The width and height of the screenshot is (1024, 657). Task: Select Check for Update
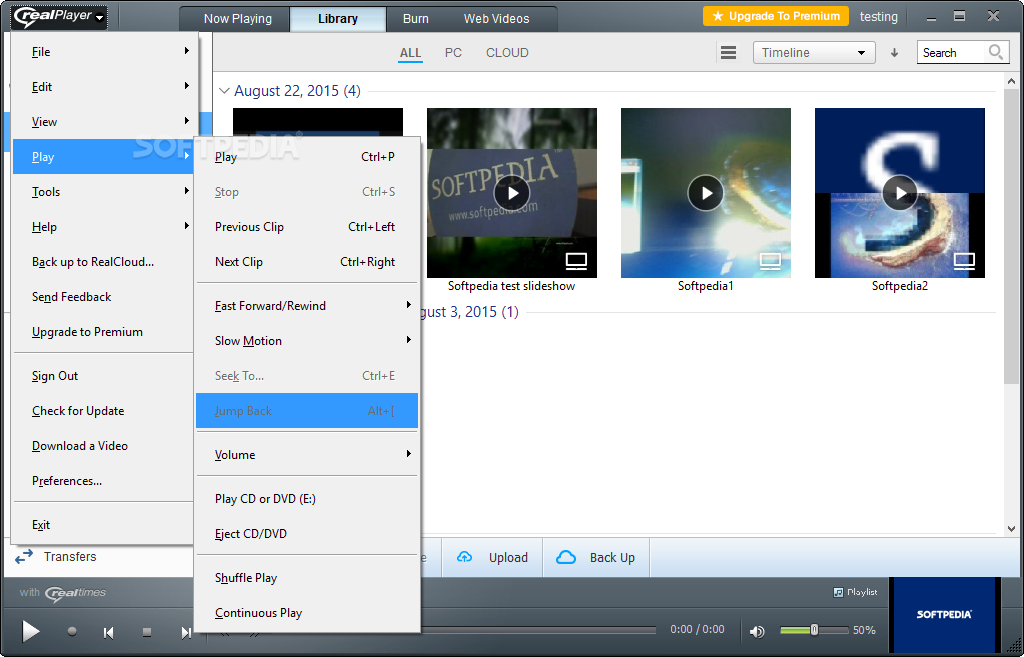[103, 411]
